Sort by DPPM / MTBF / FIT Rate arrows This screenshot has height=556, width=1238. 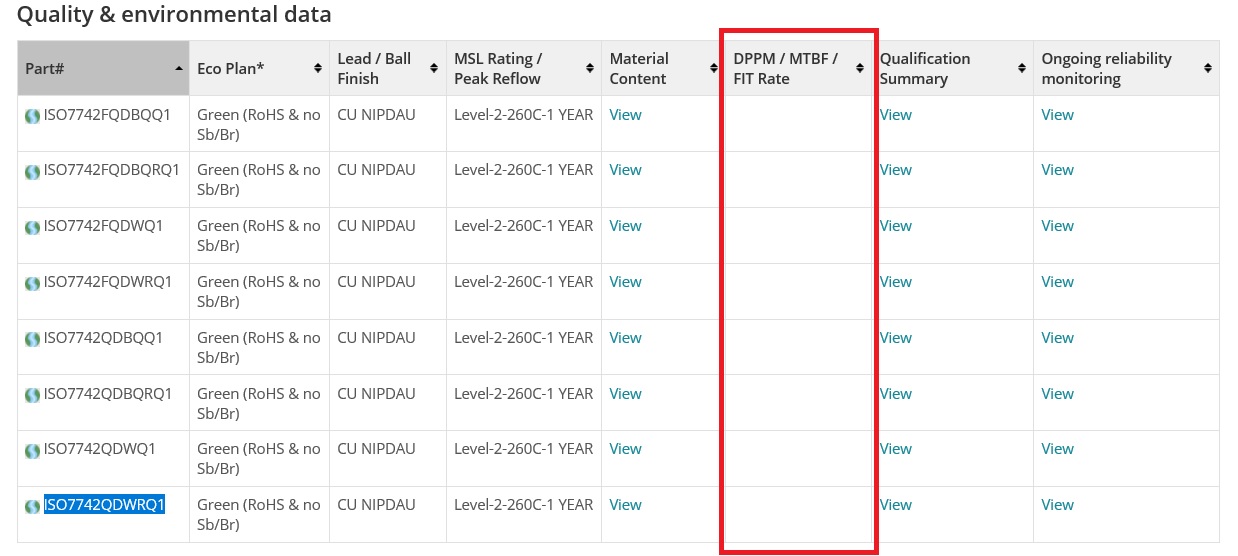(x=860, y=68)
